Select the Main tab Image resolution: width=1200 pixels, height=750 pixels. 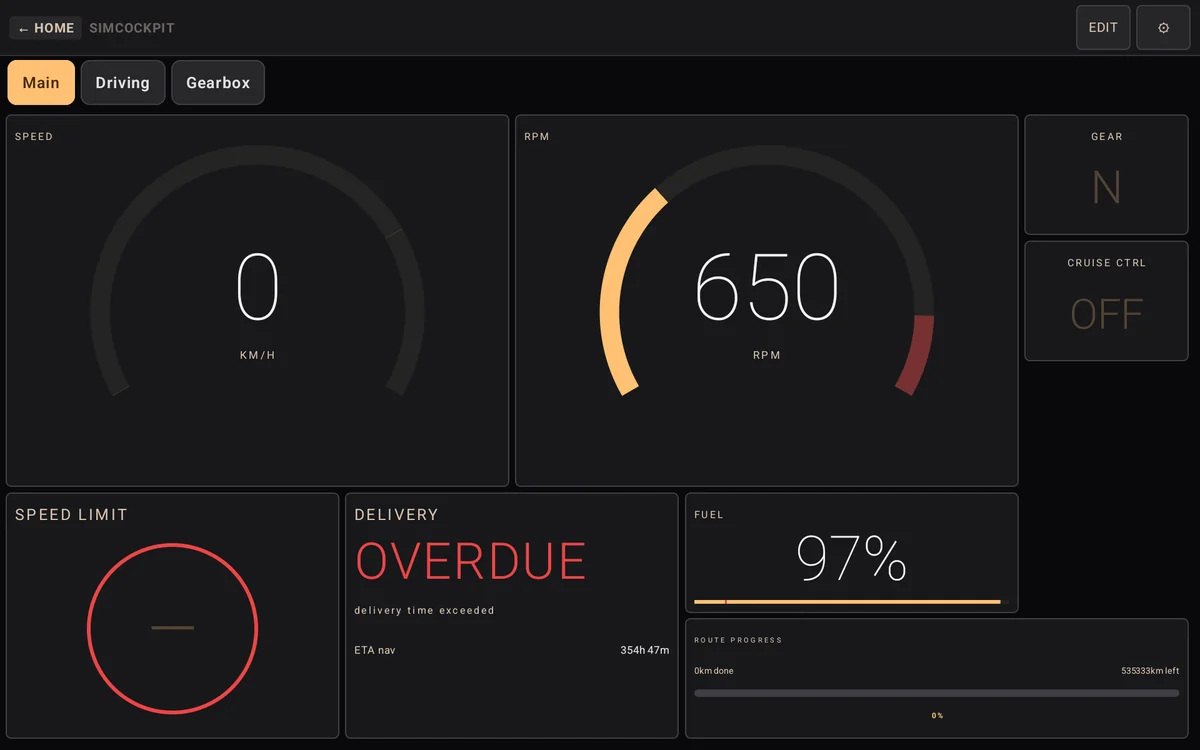click(x=41, y=83)
